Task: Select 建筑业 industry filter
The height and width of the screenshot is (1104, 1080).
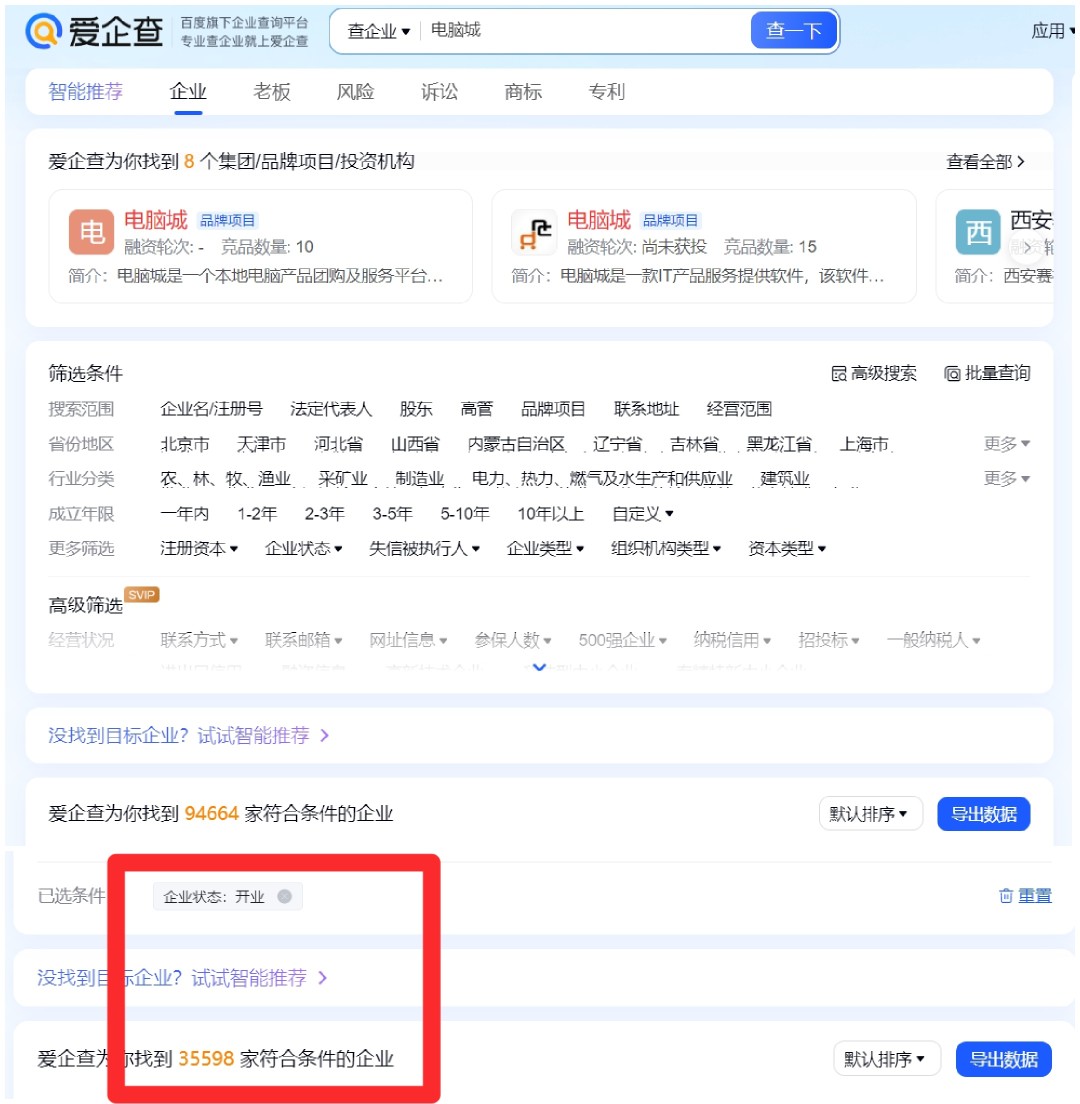Action: pos(785,479)
